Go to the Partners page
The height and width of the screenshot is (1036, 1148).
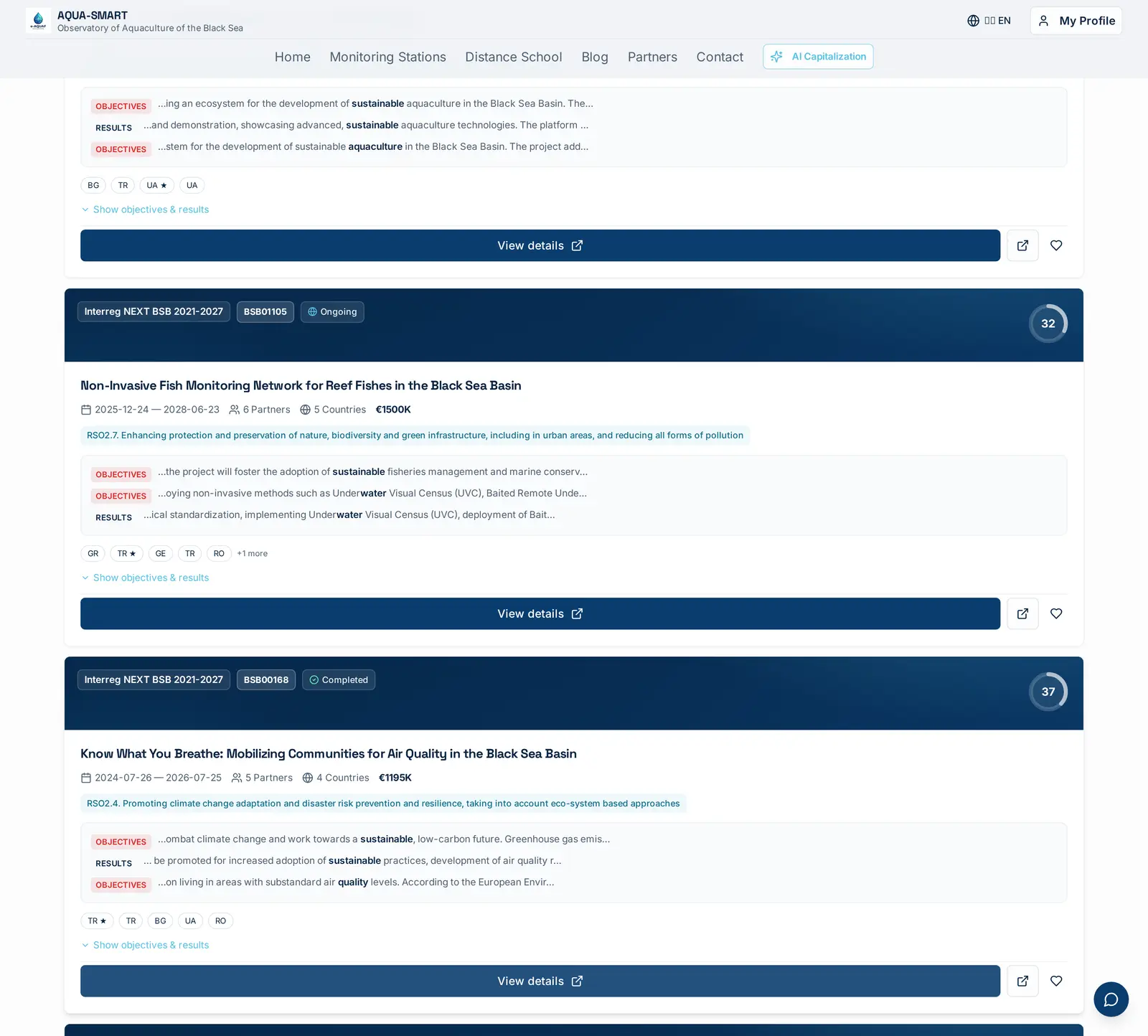coord(652,57)
